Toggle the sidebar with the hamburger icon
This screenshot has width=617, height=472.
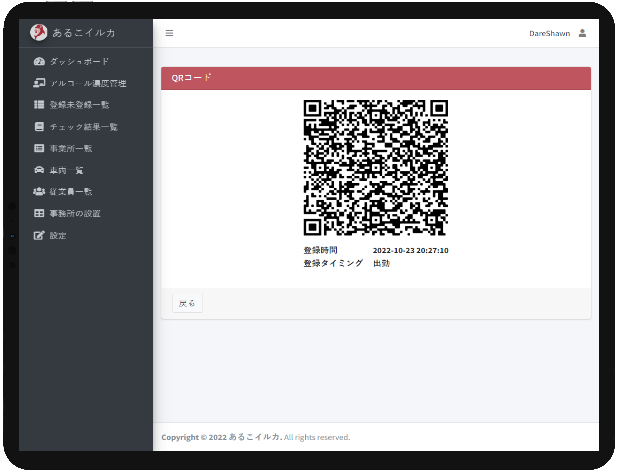click(x=169, y=33)
